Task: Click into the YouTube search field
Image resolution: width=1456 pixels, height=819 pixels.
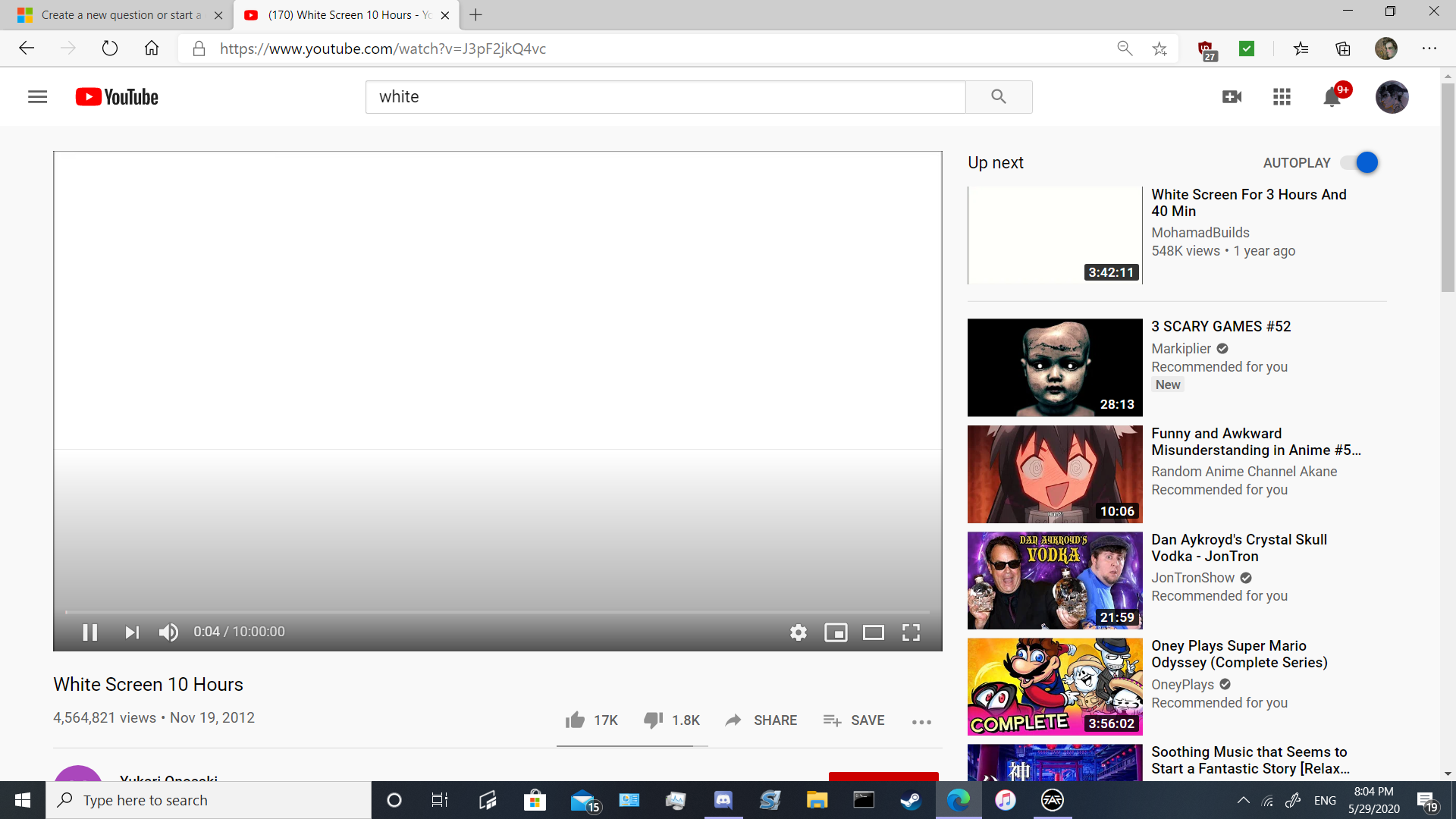Action: pos(665,97)
